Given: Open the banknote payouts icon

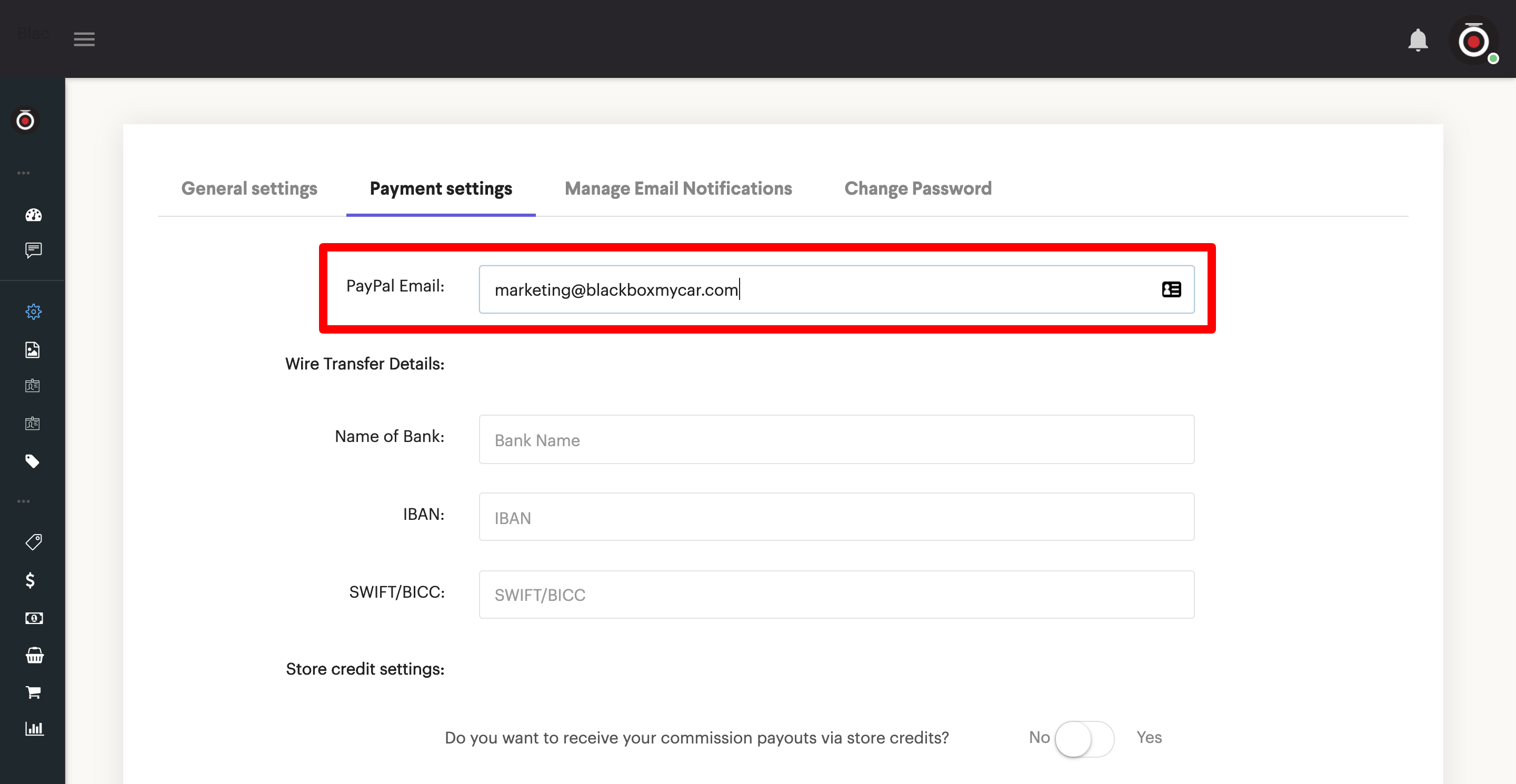Looking at the screenshot, I should pyautogui.click(x=34, y=618).
